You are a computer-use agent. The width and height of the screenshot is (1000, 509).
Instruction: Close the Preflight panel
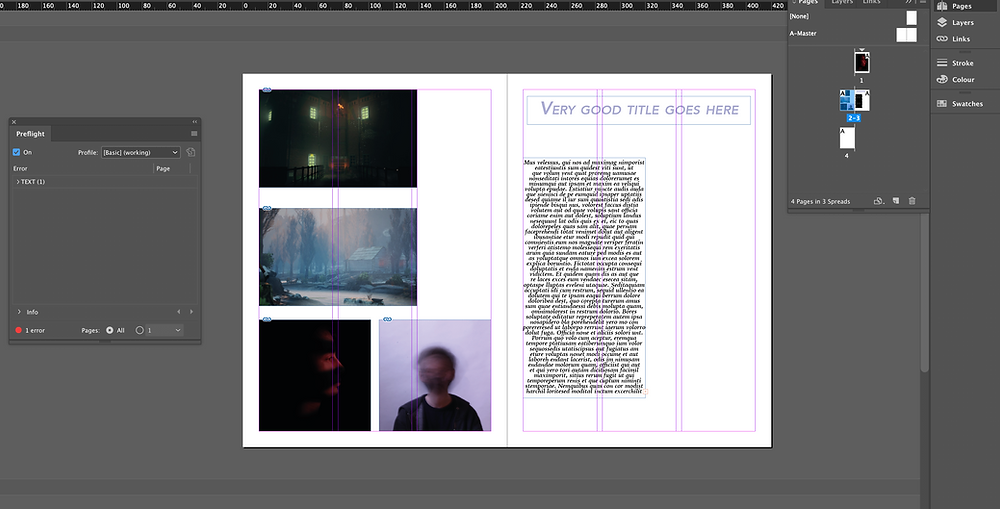(x=14, y=122)
